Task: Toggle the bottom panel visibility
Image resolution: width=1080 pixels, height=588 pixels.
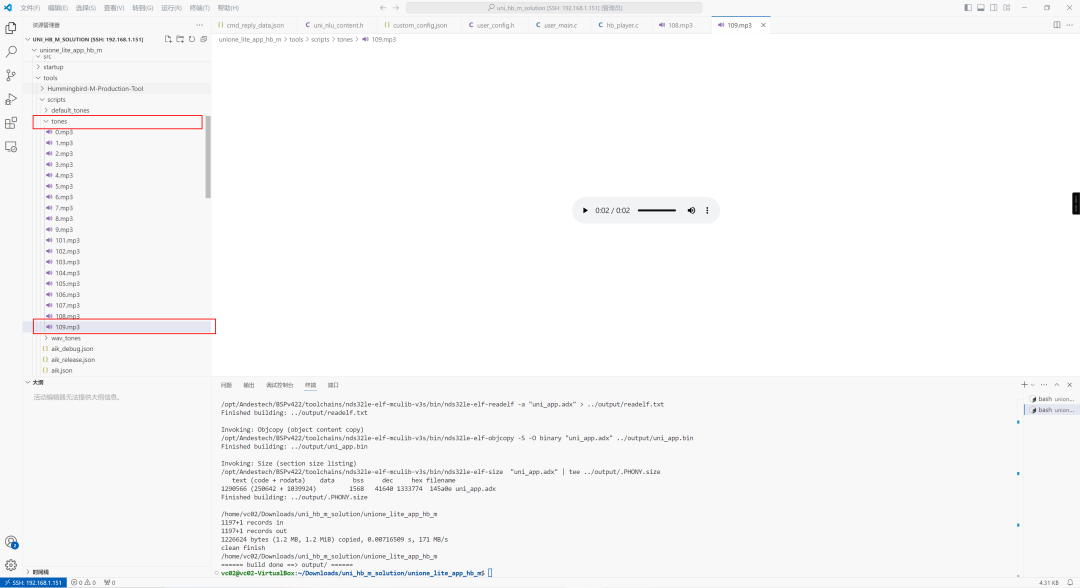Action: tap(981, 8)
